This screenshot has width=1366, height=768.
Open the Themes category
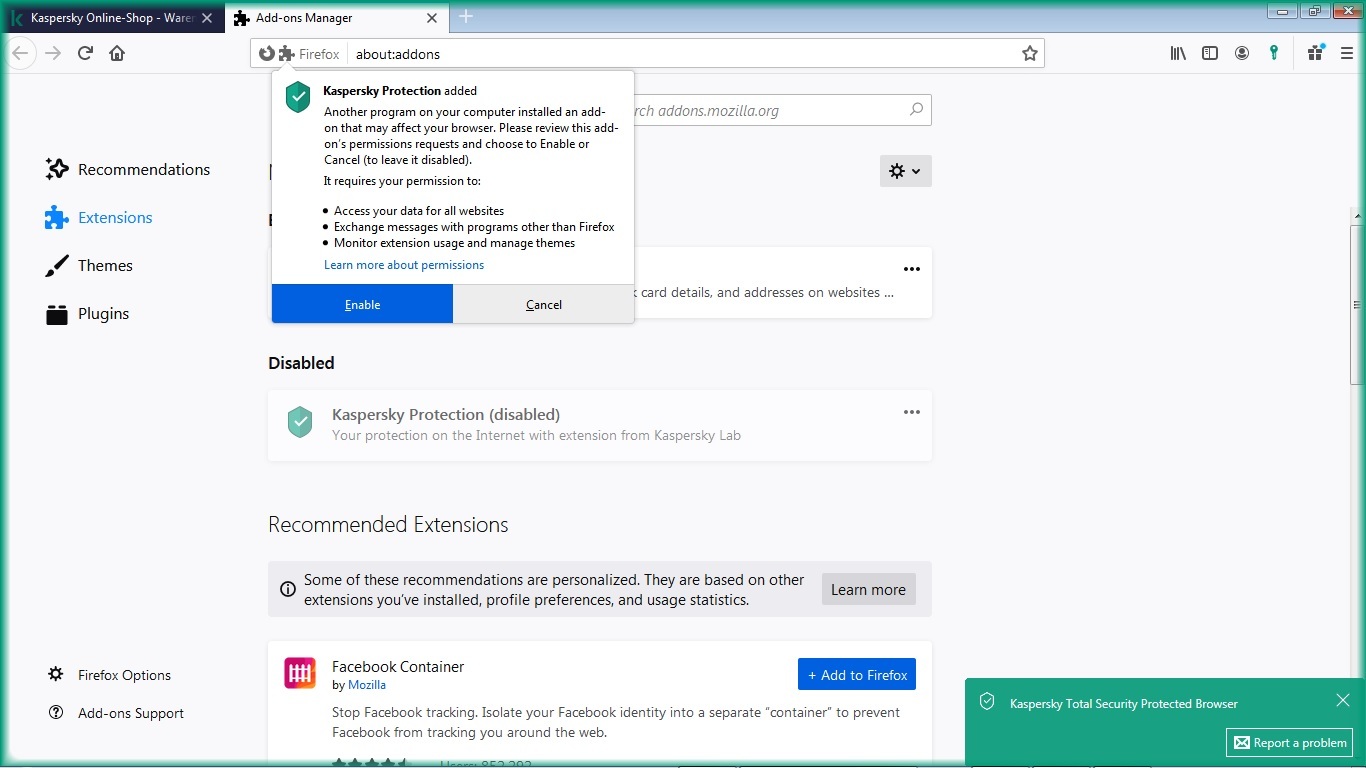[x=89, y=265]
